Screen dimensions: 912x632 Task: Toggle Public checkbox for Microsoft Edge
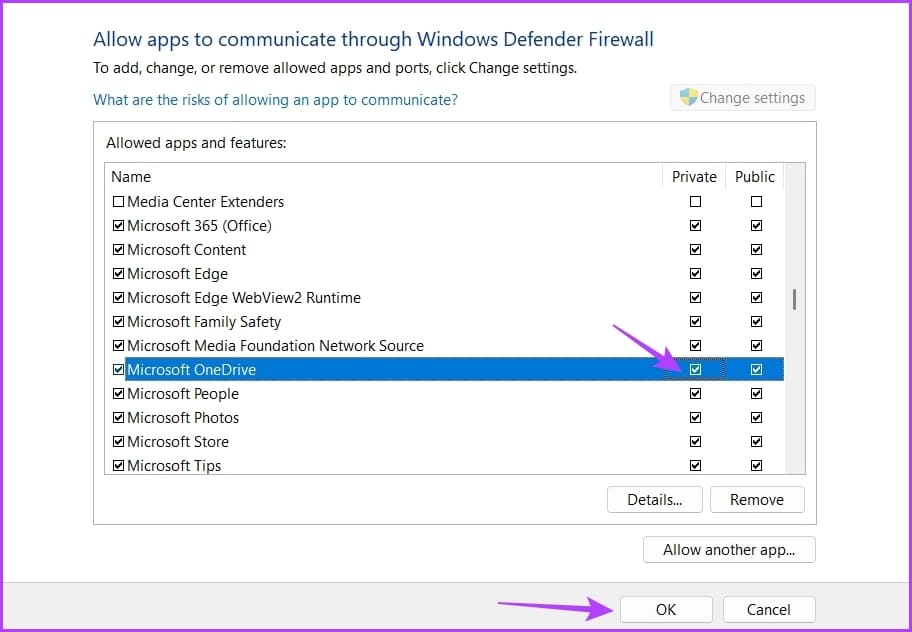[x=756, y=273]
